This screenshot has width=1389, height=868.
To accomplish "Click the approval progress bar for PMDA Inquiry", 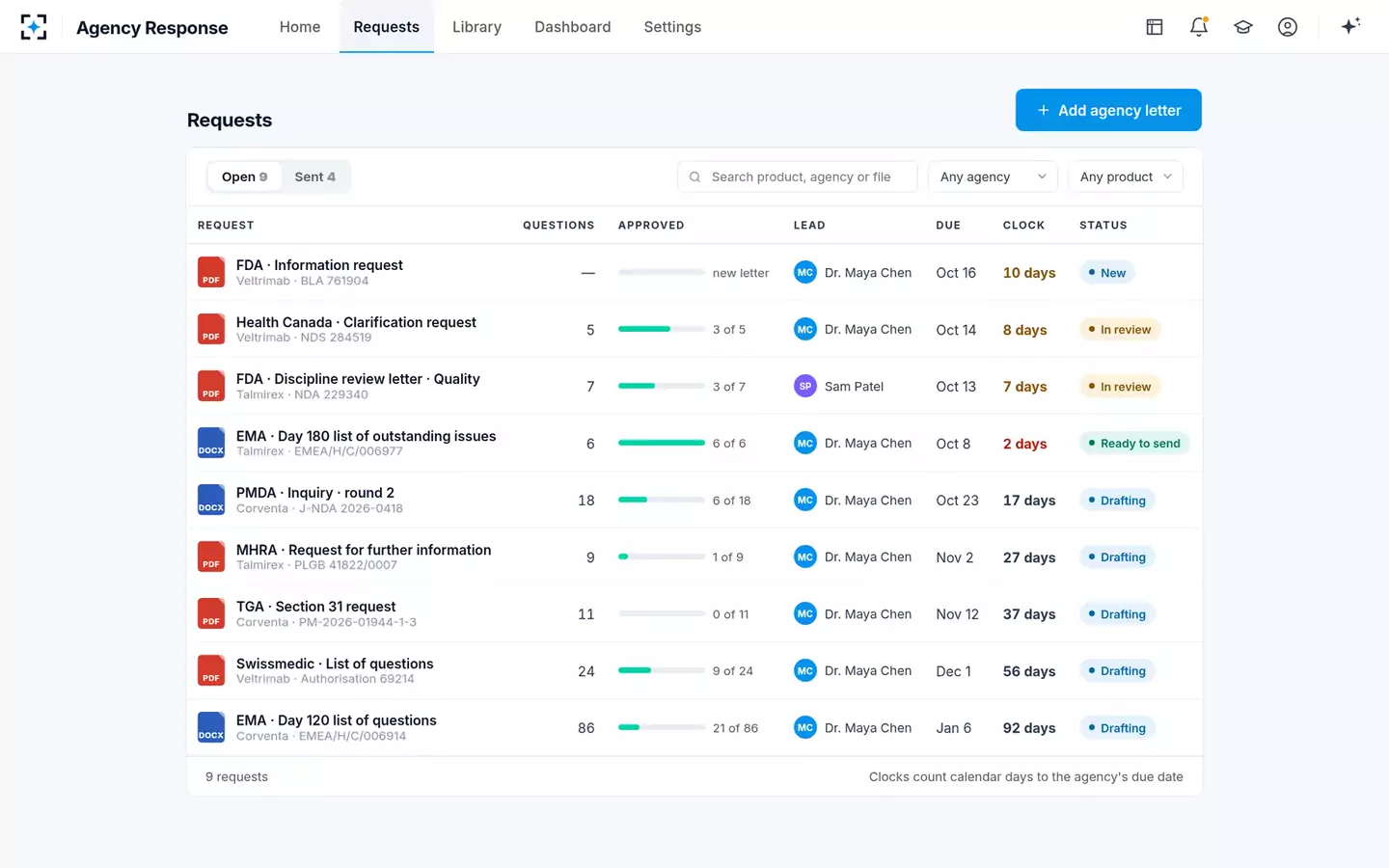I will click(662, 500).
